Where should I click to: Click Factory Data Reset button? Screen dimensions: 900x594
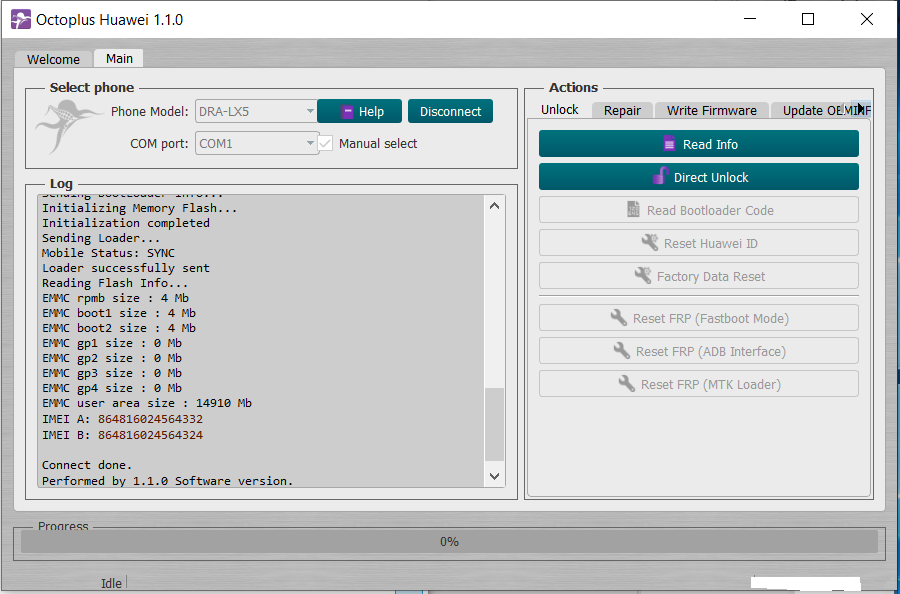[699, 276]
